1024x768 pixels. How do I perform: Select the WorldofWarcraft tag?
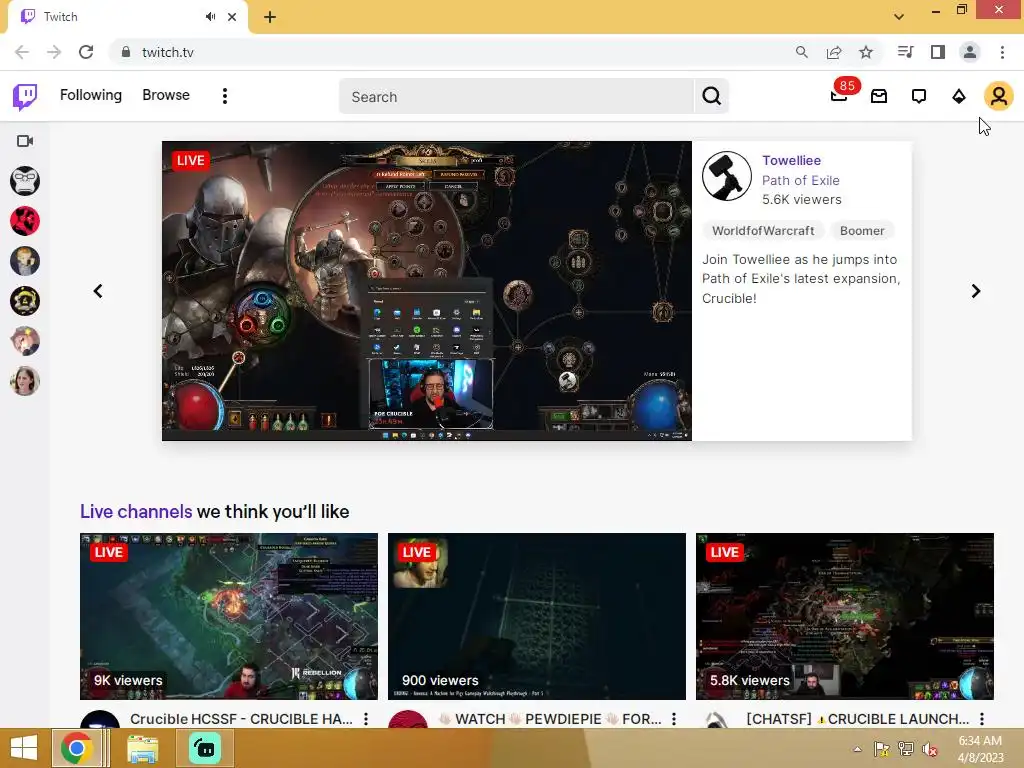(763, 231)
